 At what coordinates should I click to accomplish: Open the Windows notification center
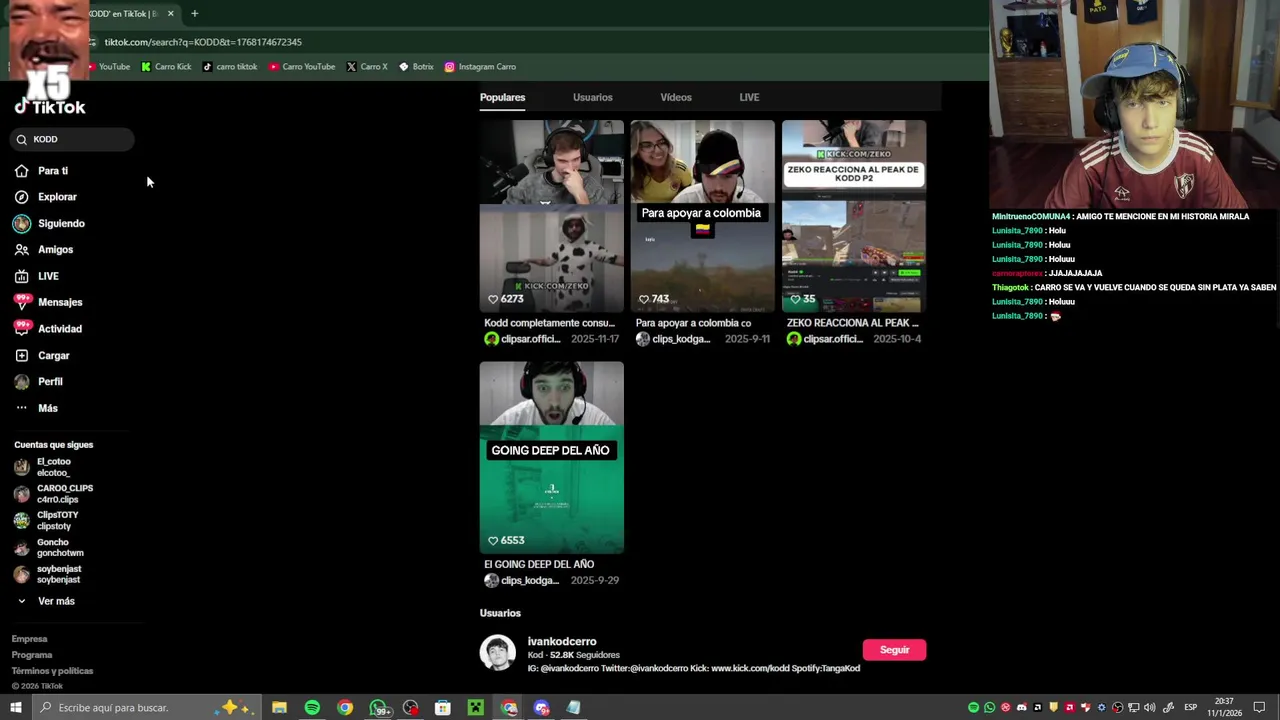1259,708
